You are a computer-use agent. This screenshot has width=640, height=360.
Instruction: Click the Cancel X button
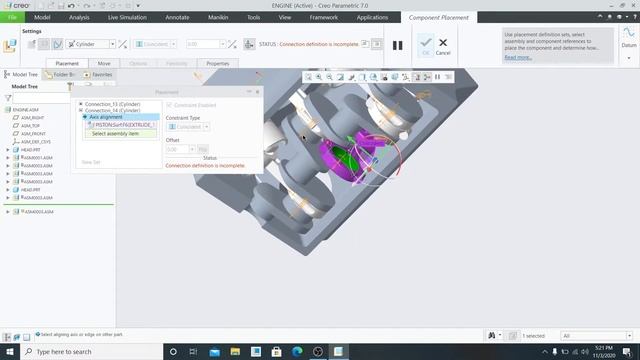(x=443, y=46)
